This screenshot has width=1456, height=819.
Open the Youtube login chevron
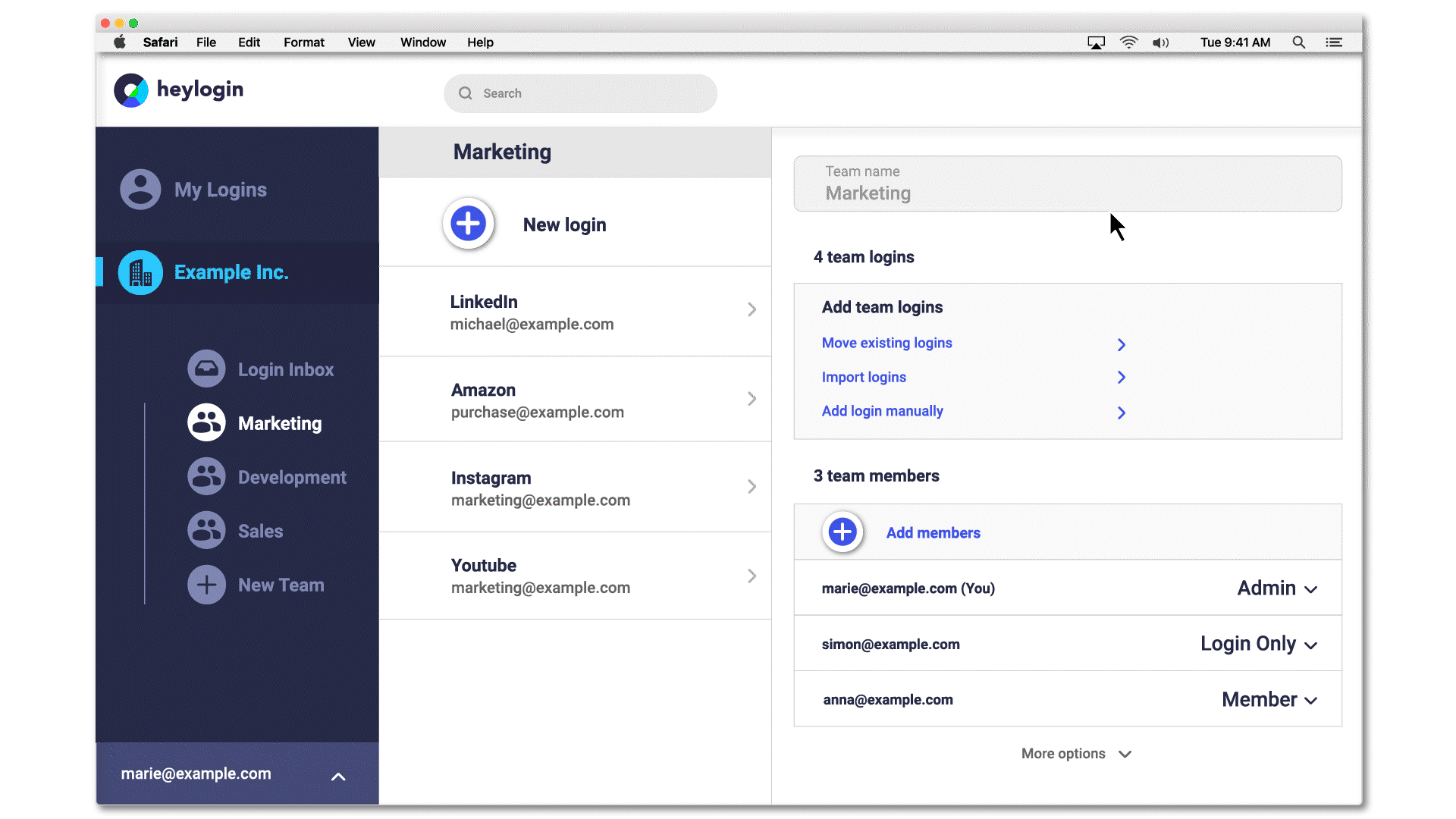pyautogui.click(x=752, y=576)
